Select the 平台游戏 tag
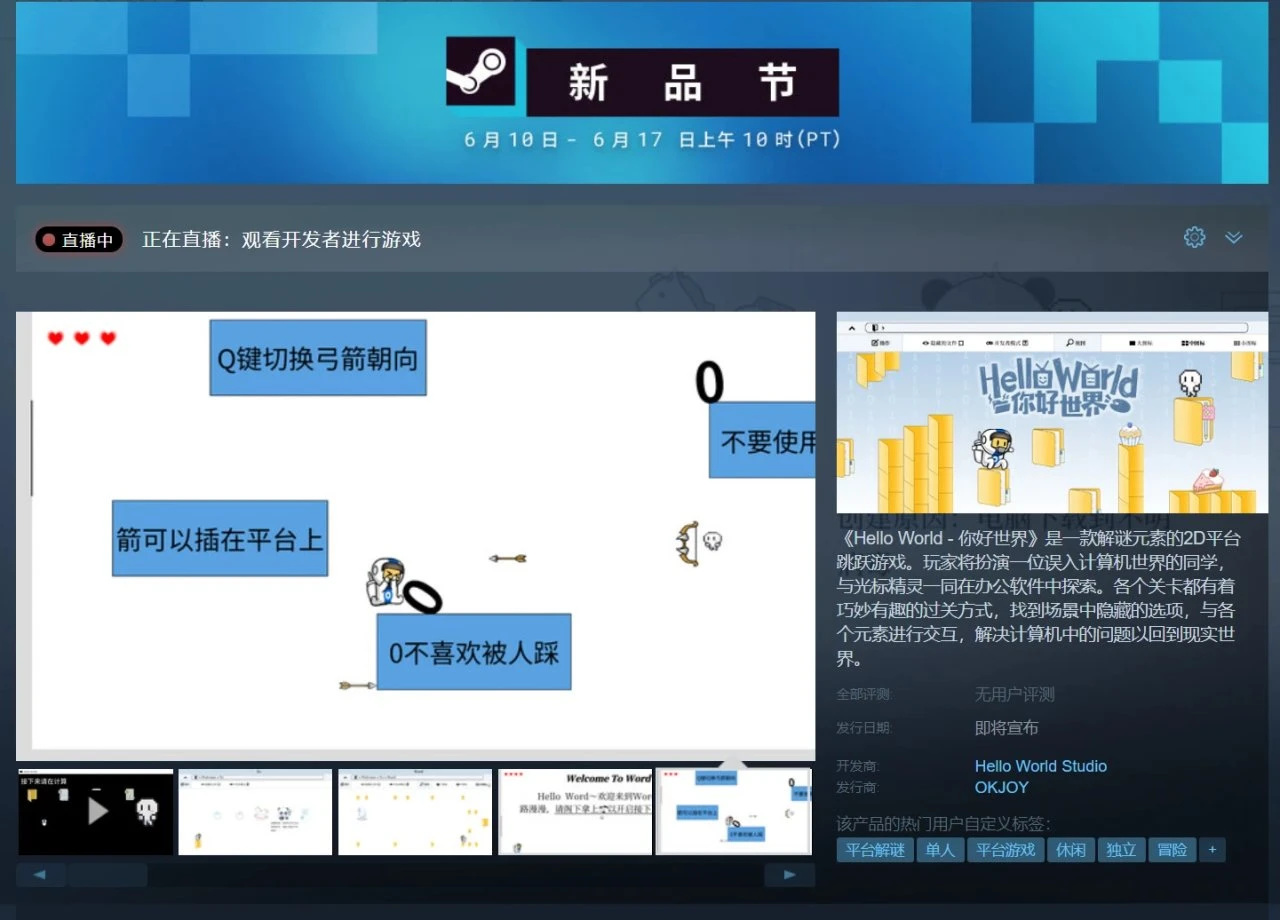The width and height of the screenshot is (1280, 920). tap(1005, 850)
